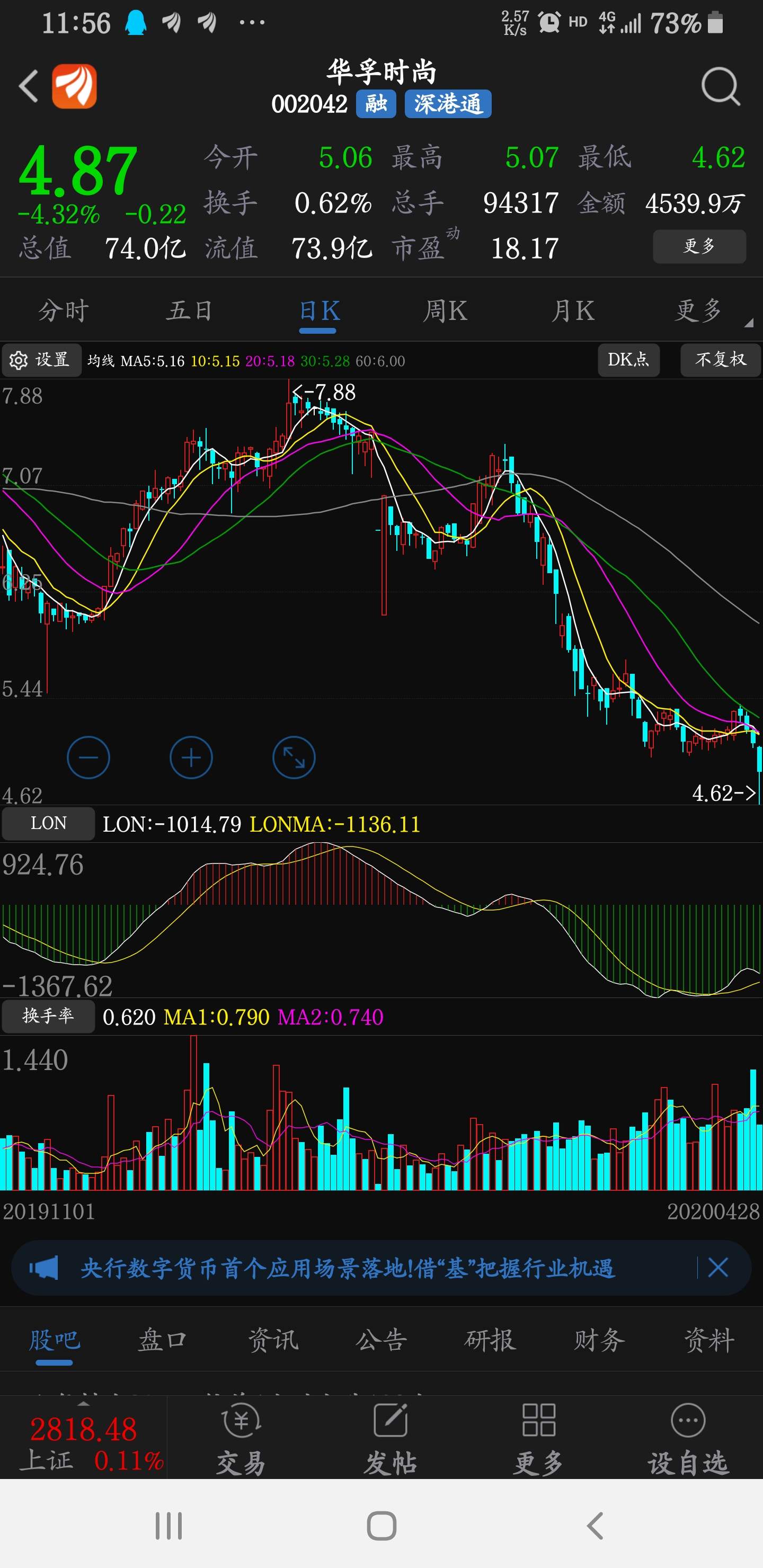Tap the QQ notification icon in status bar
This screenshot has width=763, height=1568.
point(136,23)
